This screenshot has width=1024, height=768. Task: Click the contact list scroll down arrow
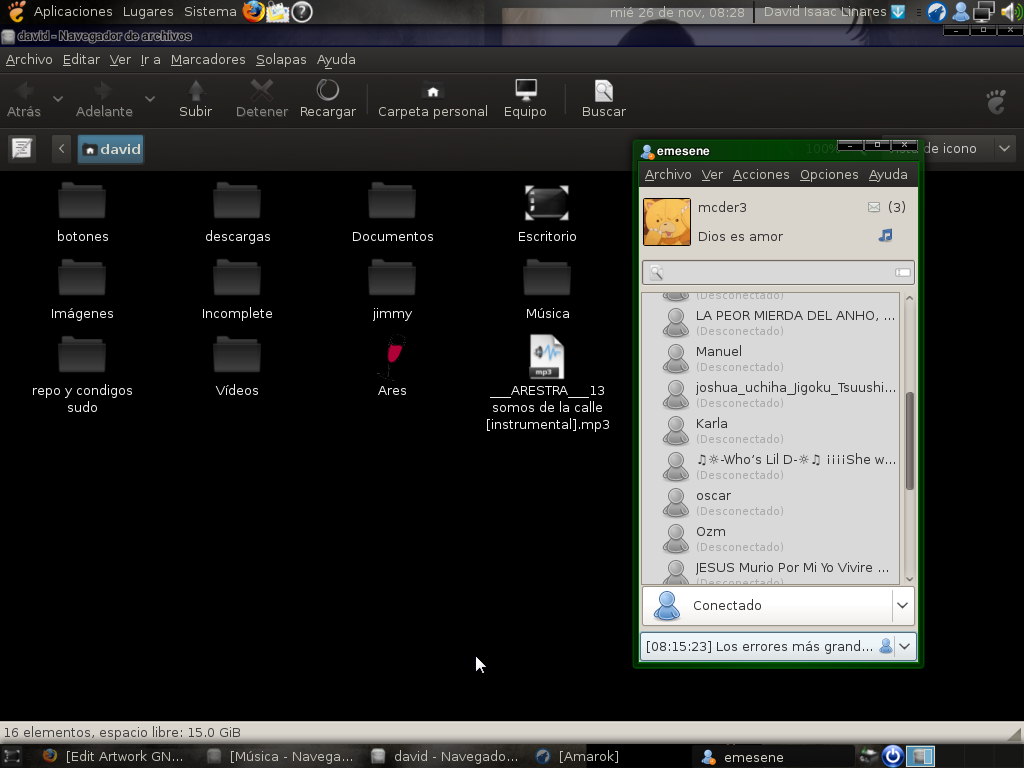coord(909,579)
